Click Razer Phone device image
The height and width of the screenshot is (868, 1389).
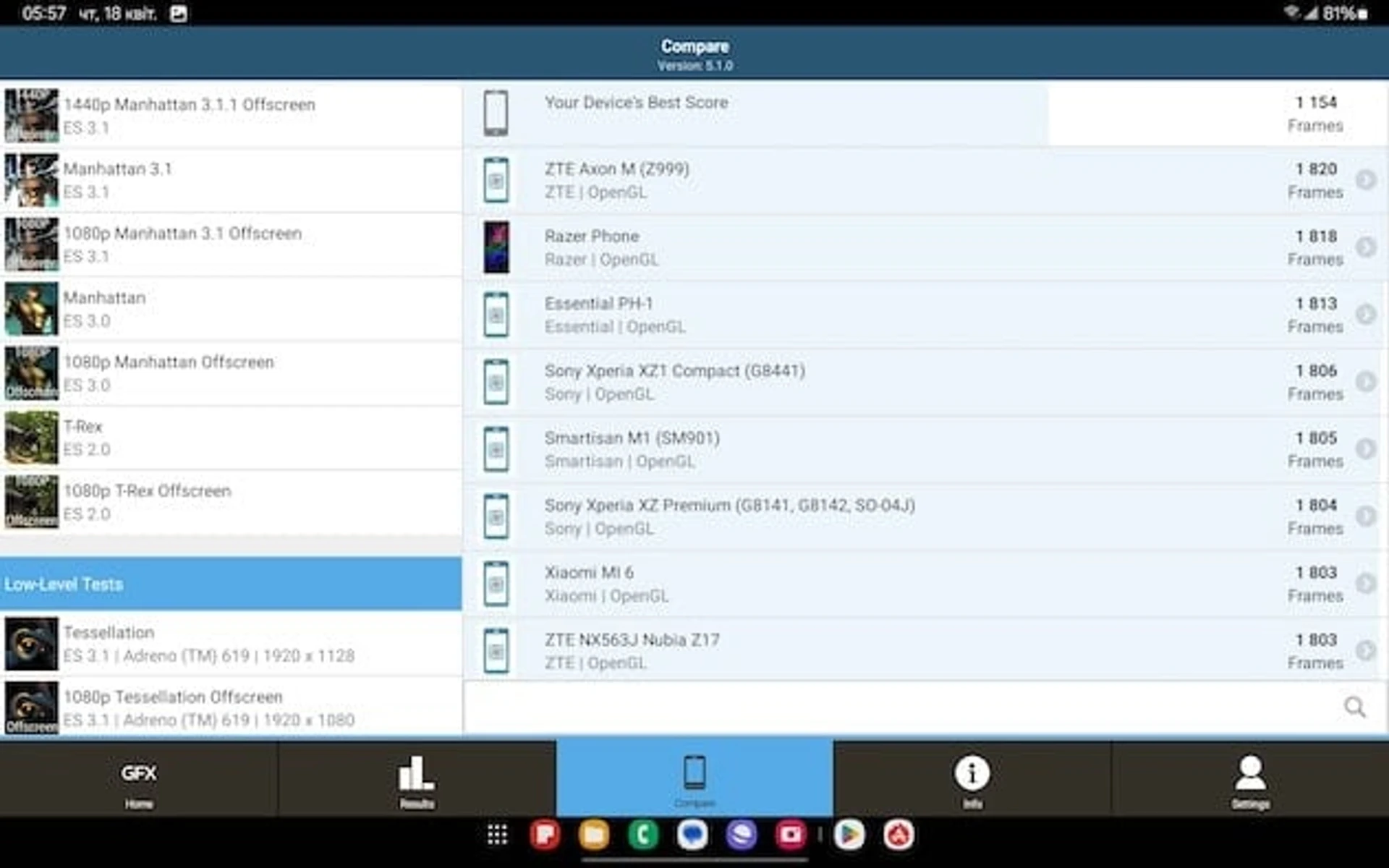click(x=496, y=247)
